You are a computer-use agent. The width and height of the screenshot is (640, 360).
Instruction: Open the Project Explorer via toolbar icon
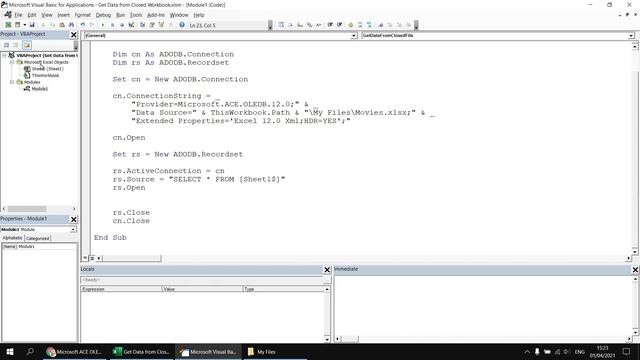coord(142,25)
